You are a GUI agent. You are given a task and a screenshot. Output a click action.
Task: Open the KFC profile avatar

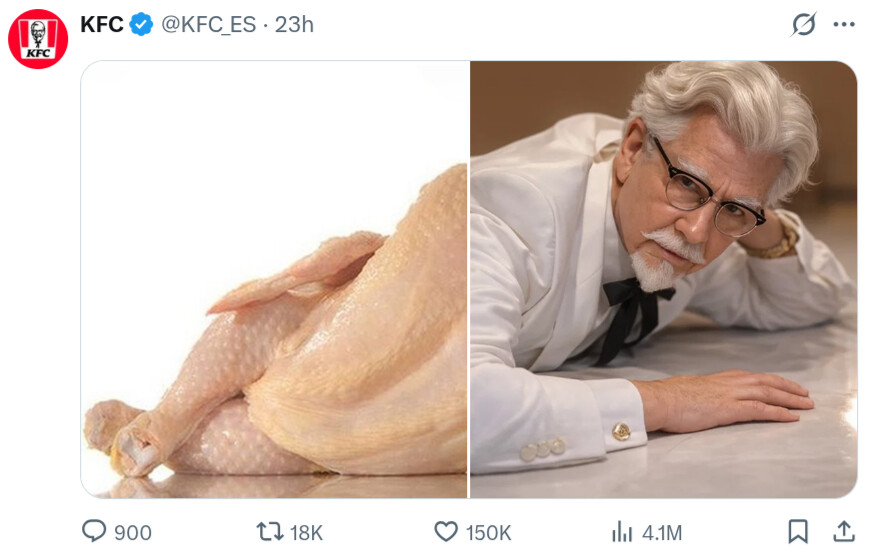[x=38, y=39]
